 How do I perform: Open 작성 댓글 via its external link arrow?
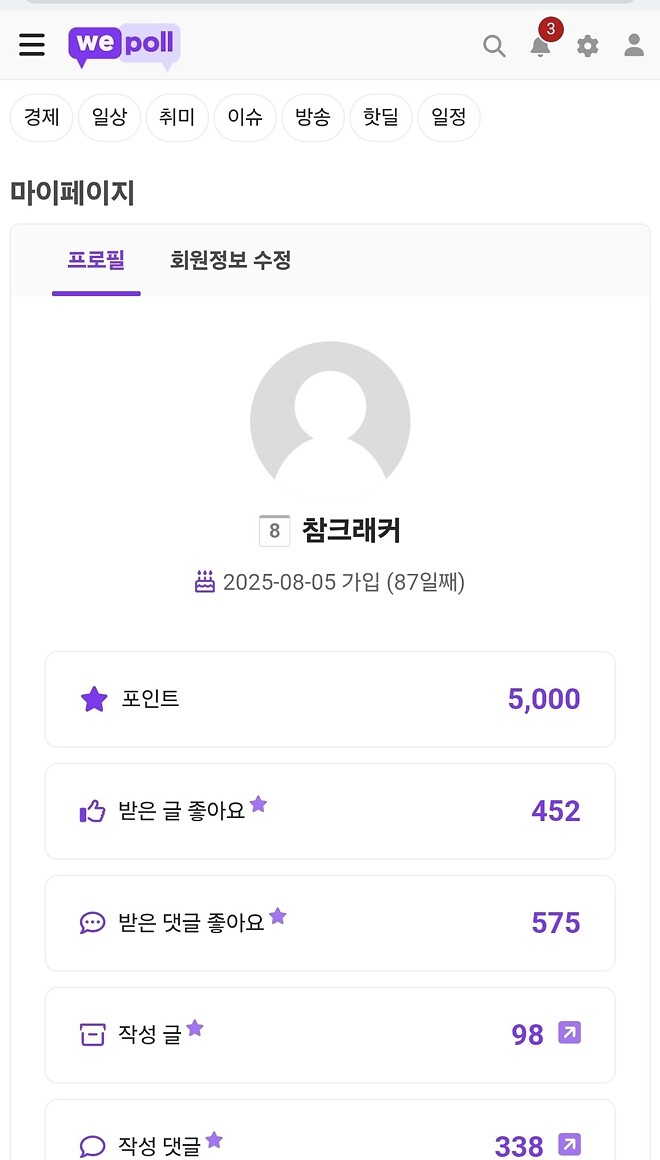[569, 1145]
